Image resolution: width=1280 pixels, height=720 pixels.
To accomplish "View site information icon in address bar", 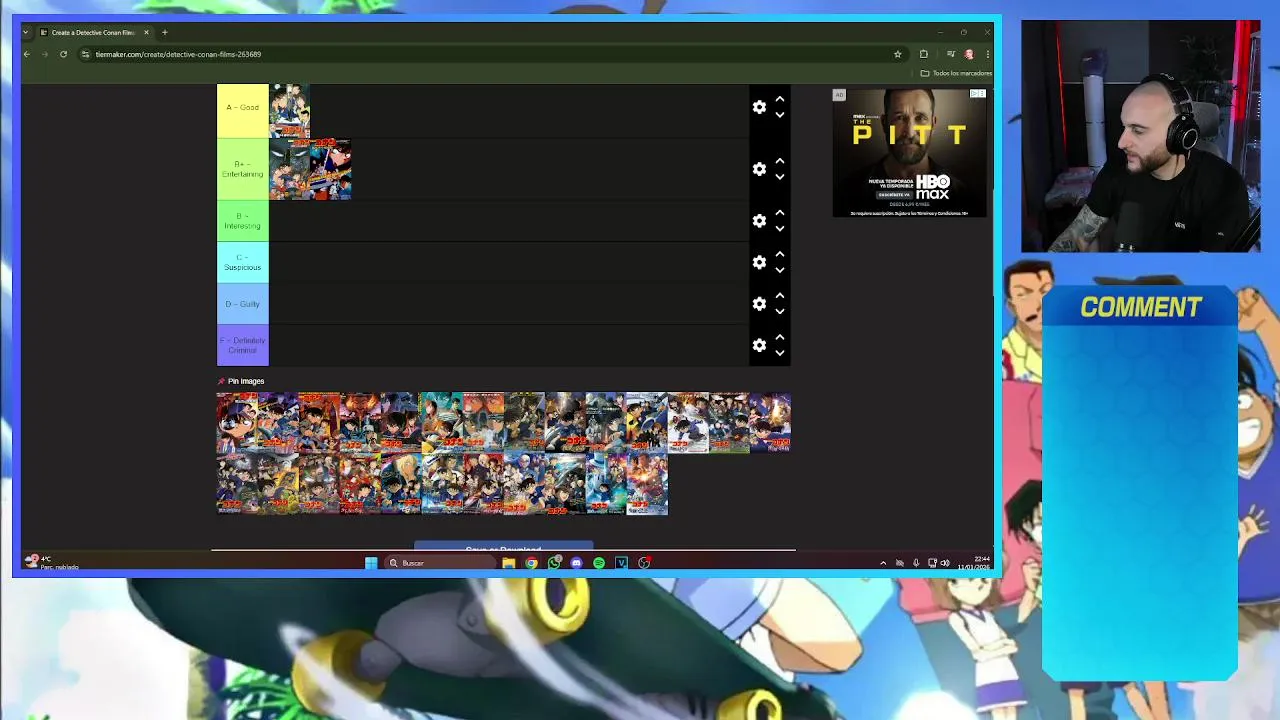I will click(85, 54).
